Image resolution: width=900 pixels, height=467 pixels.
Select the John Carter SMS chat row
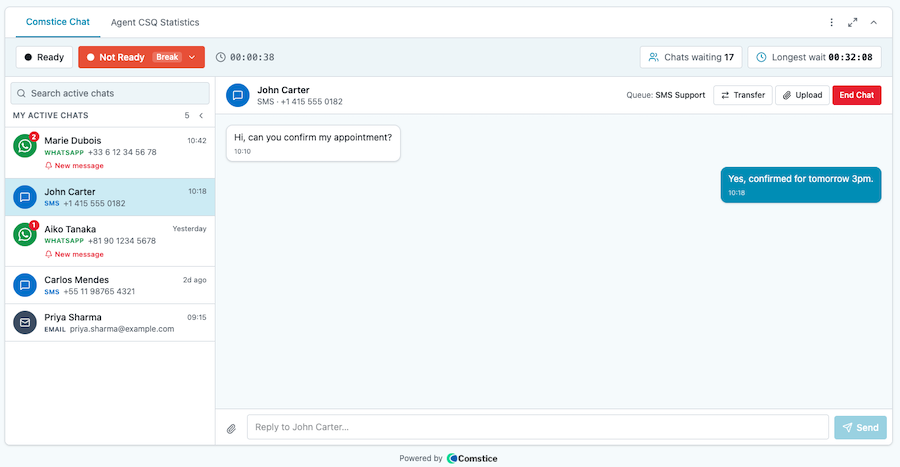click(x=110, y=197)
